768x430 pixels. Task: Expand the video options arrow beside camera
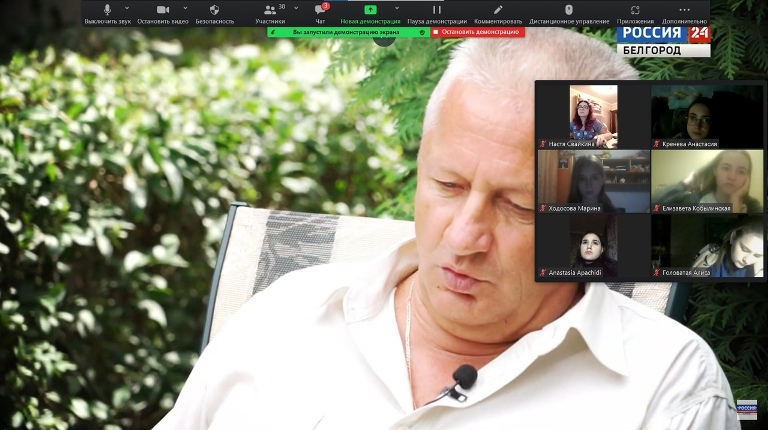[x=186, y=8]
